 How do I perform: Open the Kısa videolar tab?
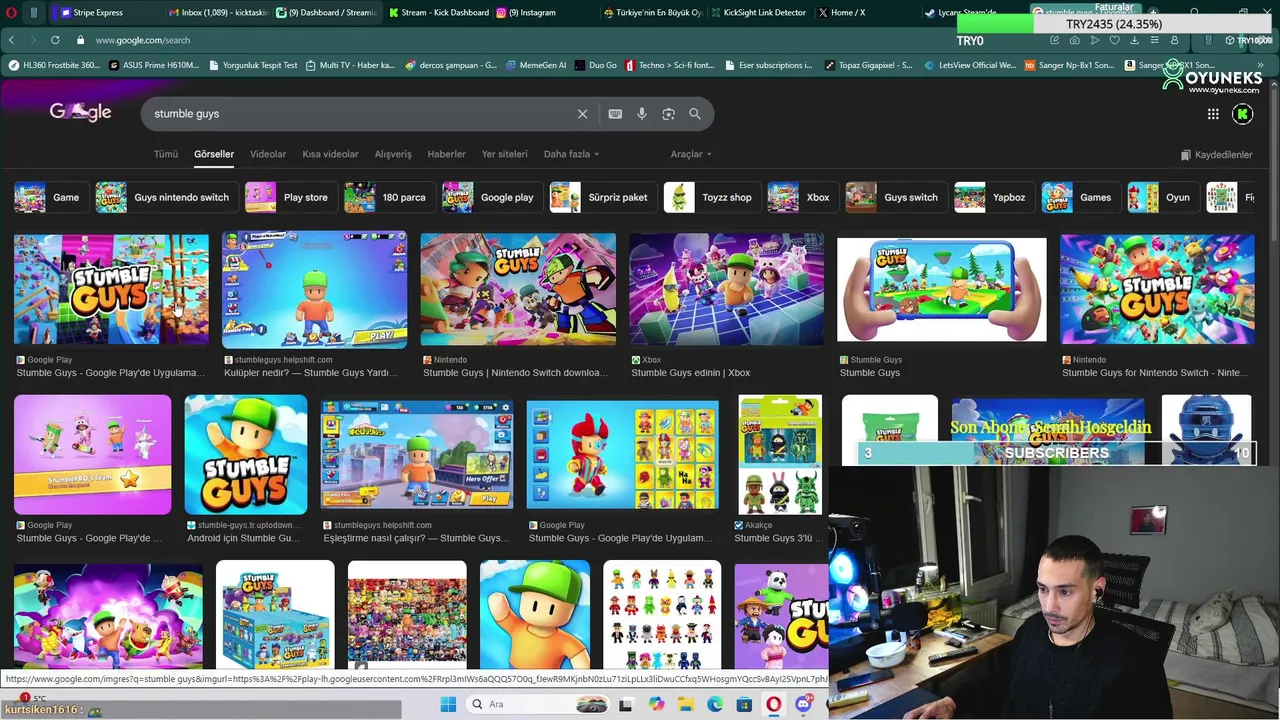330,154
